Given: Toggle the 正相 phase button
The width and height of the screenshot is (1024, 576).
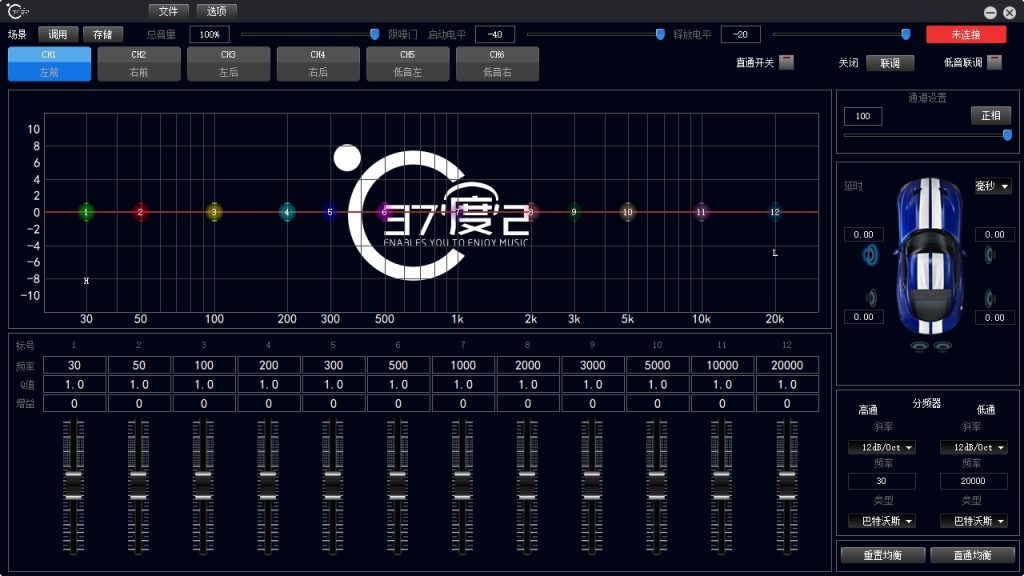Looking at the screenshot, I should 991,116.
